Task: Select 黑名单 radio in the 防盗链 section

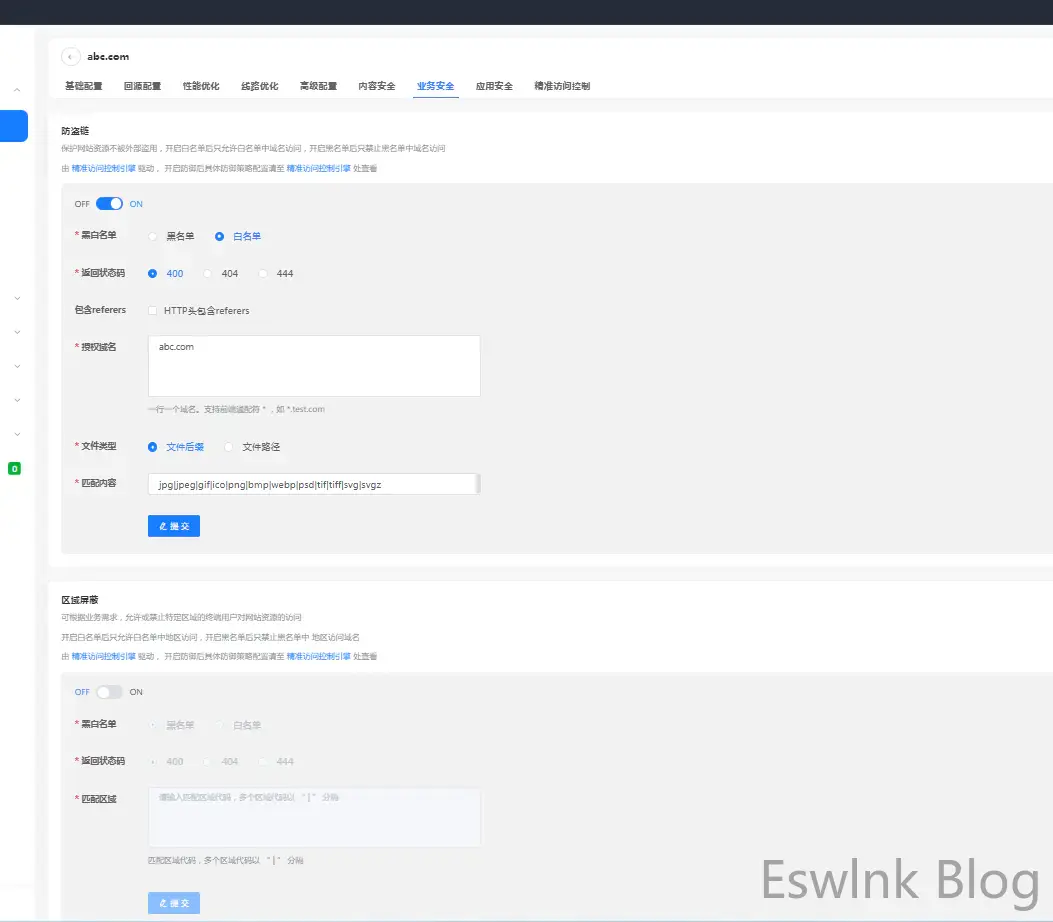Action: pyautogui.click(x=153, y=237)
